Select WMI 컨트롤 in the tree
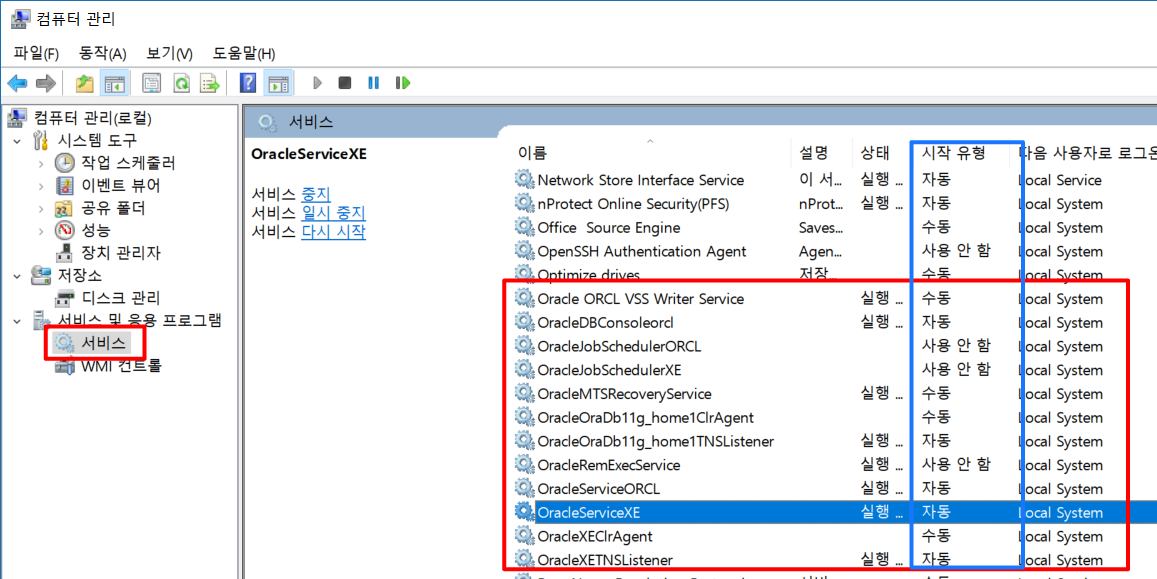The height and width of the screenshot is (579, 1157). click(x=121, y=366)
